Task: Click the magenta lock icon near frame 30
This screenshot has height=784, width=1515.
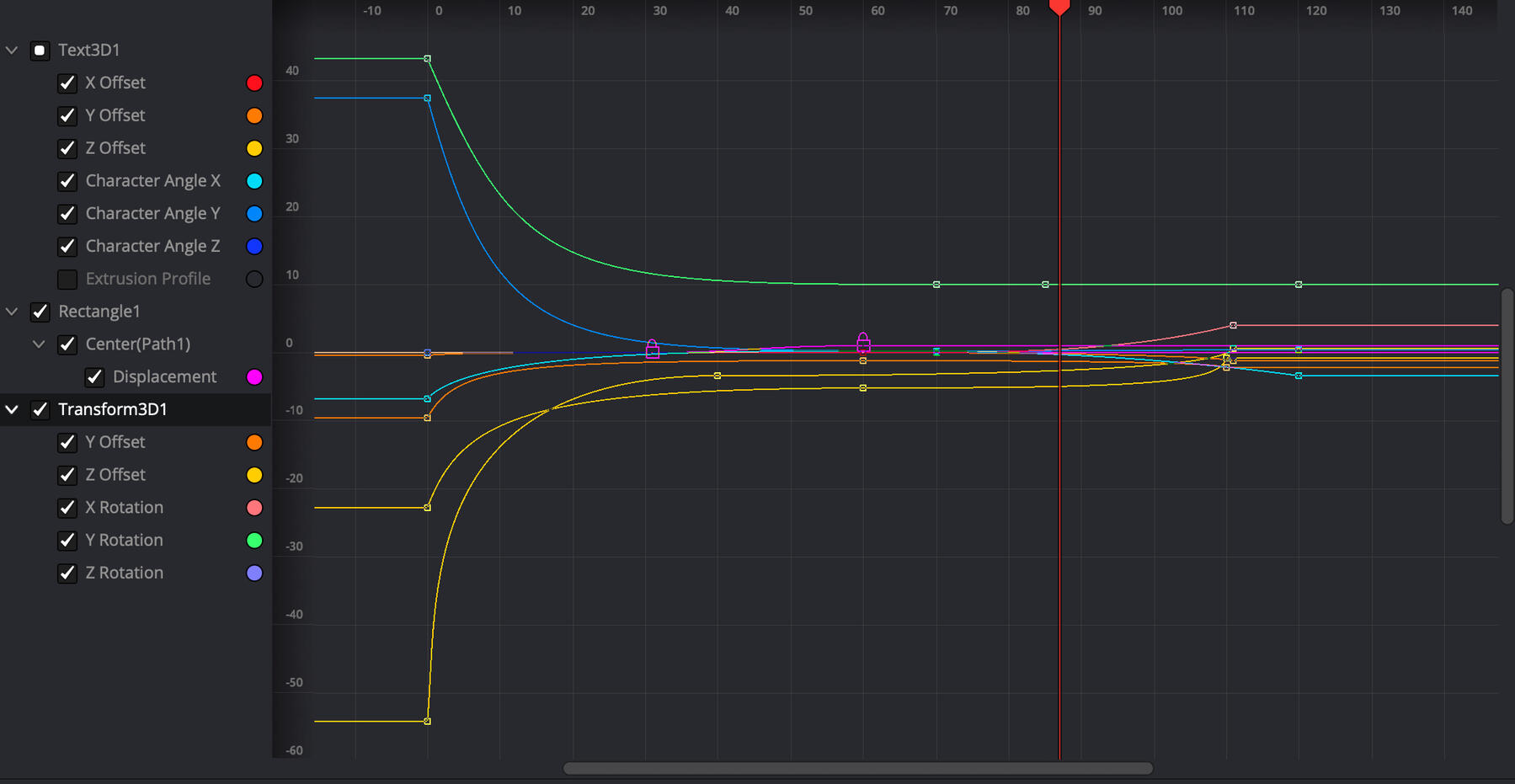Action: (652, 348)
